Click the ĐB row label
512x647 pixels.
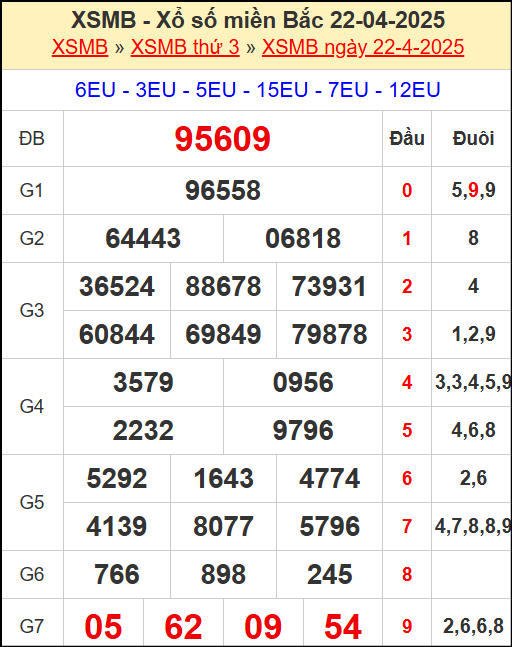tap(32, 138)
